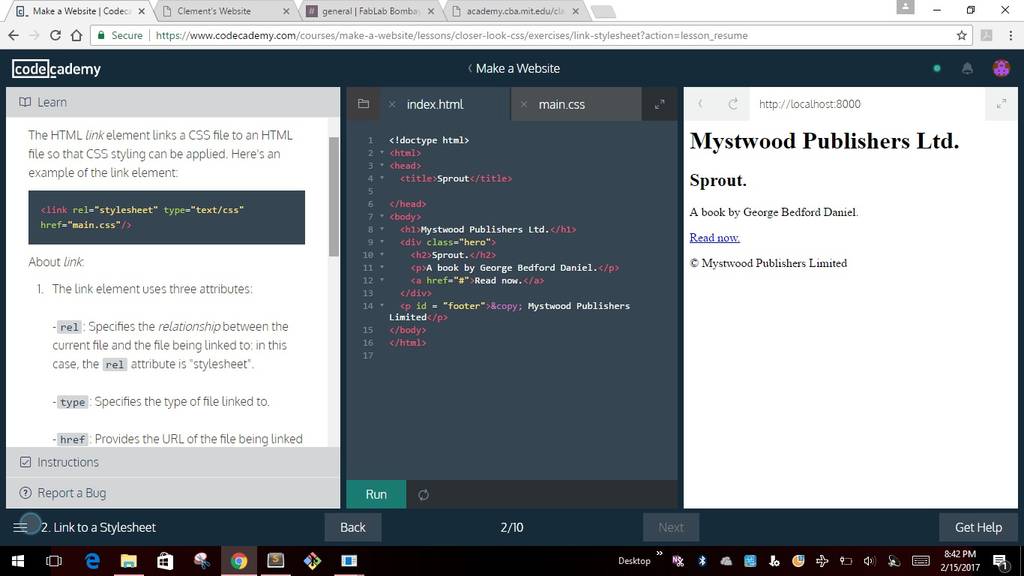Image resolution: width=1024 pixels, height=576 pixels.
Task: Click the Chrome icon on the taskbar
Action: pyautogui.click(x=239, y=560)
